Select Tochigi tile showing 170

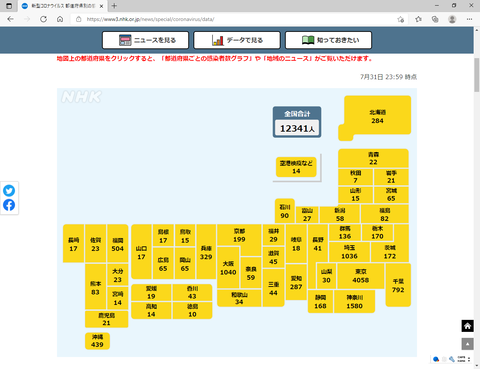377,233
